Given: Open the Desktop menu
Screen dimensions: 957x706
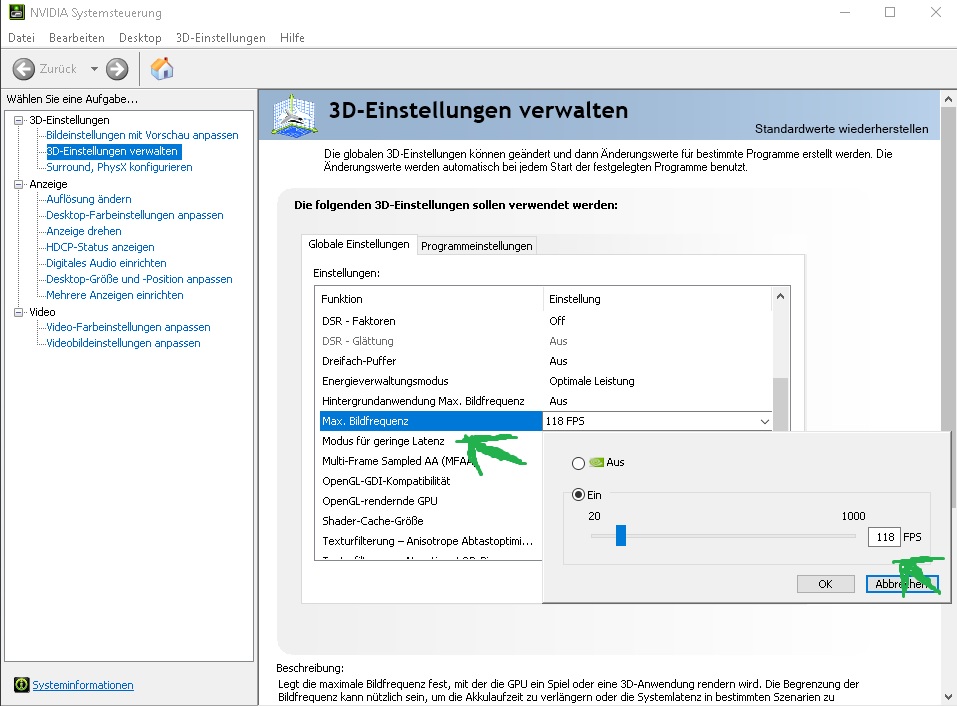Looking at the screenshot, I should pyautogui.click(x=140, y=38).
